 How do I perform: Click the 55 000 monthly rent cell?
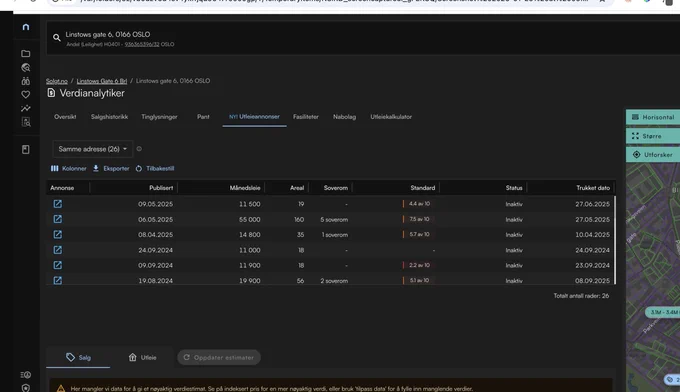(250, 219)
